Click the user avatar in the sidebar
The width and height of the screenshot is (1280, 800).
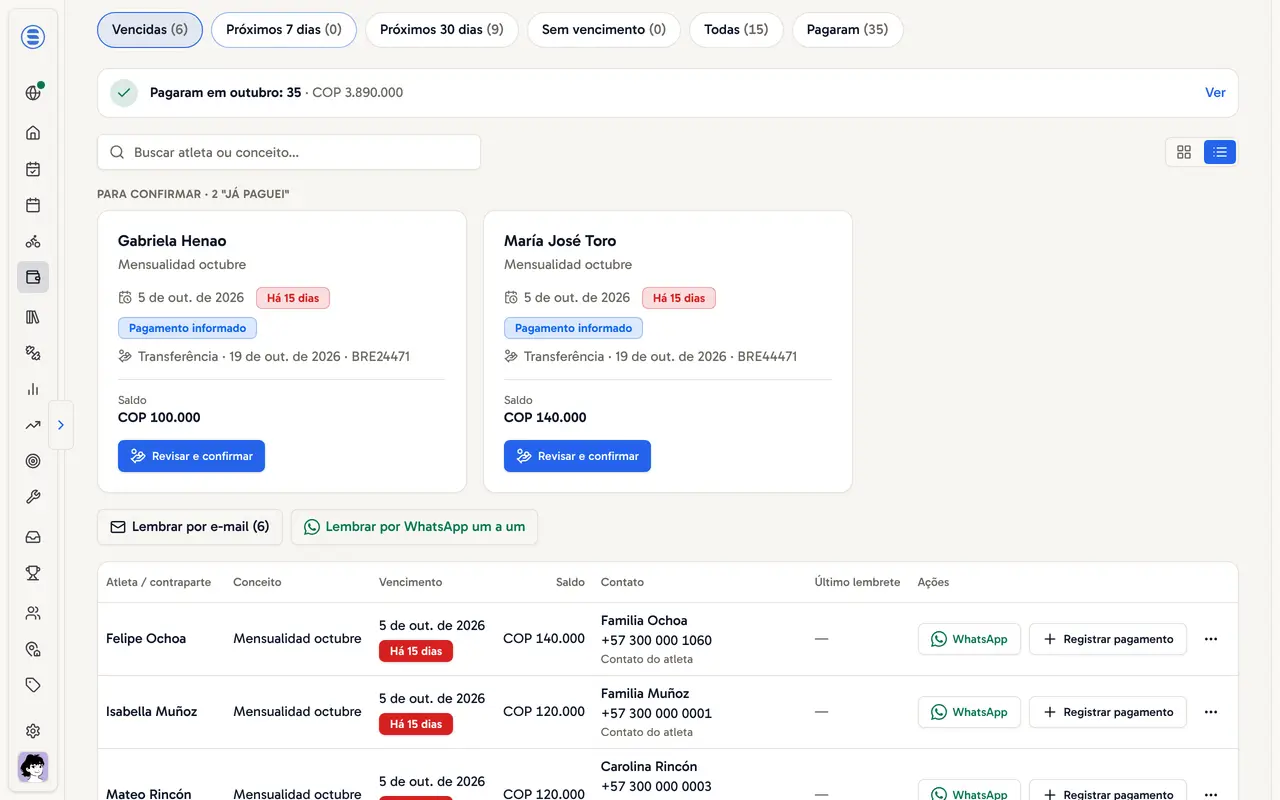[33, 767]
